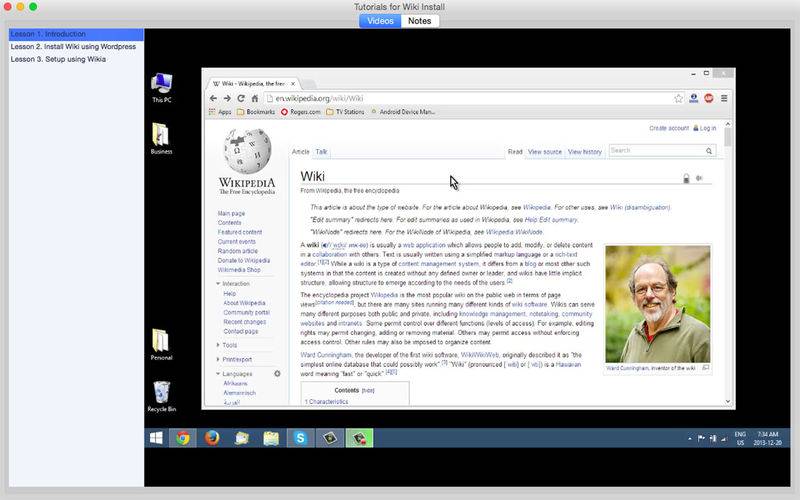Click the Chrome home button
800x500 pixels.
tap(255, 98)
